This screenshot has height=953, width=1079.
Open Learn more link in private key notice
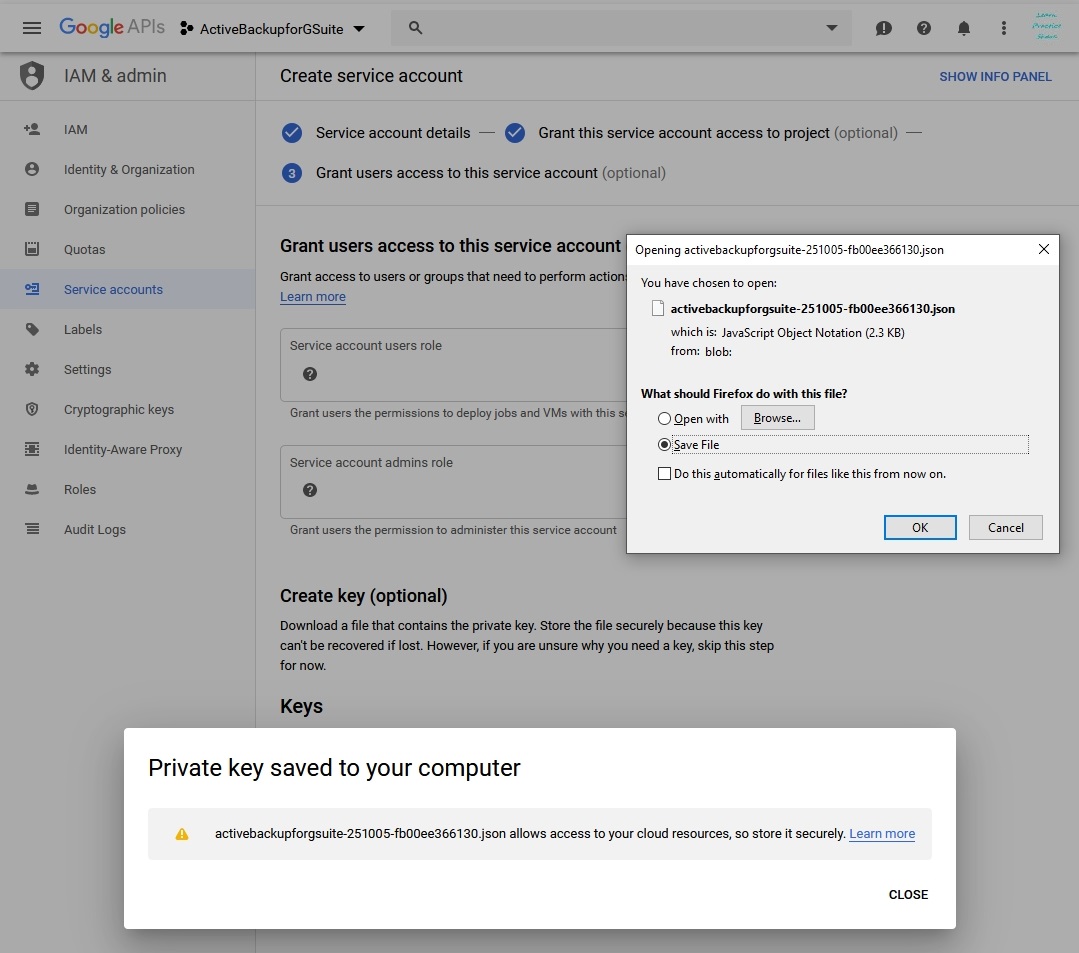882,833
